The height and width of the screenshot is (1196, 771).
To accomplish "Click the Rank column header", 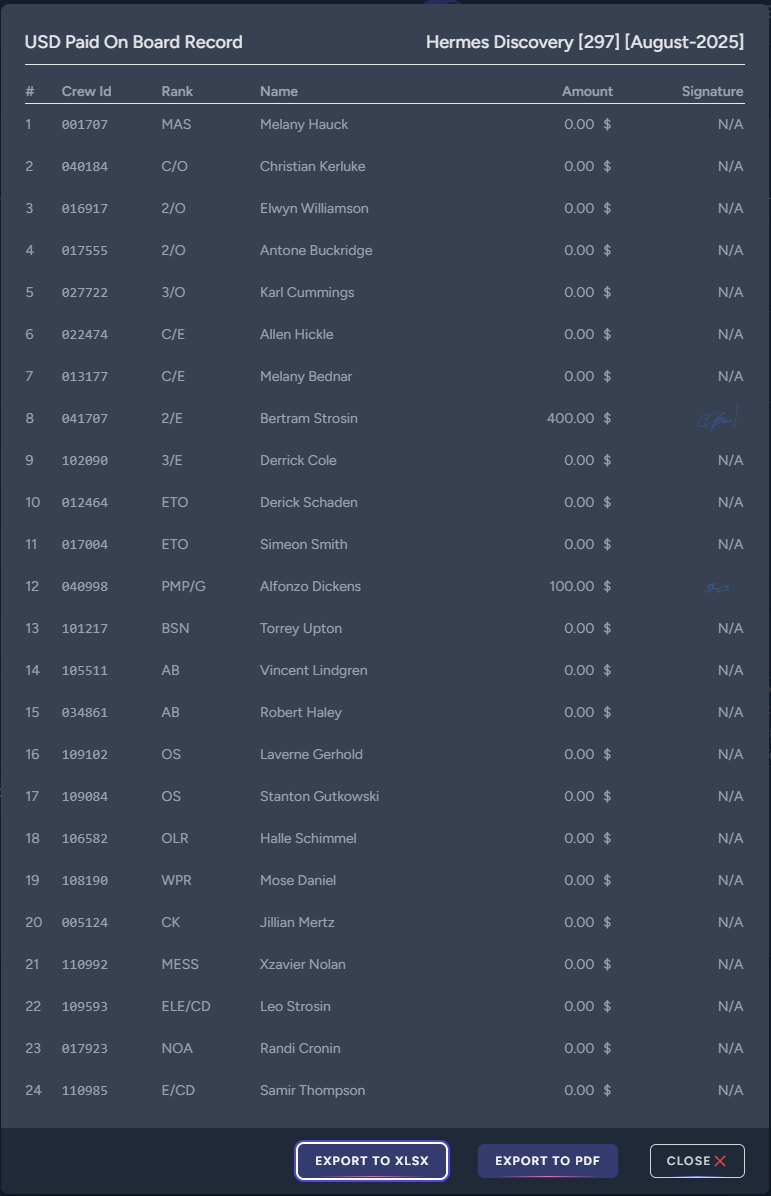I will click(176, 91).
